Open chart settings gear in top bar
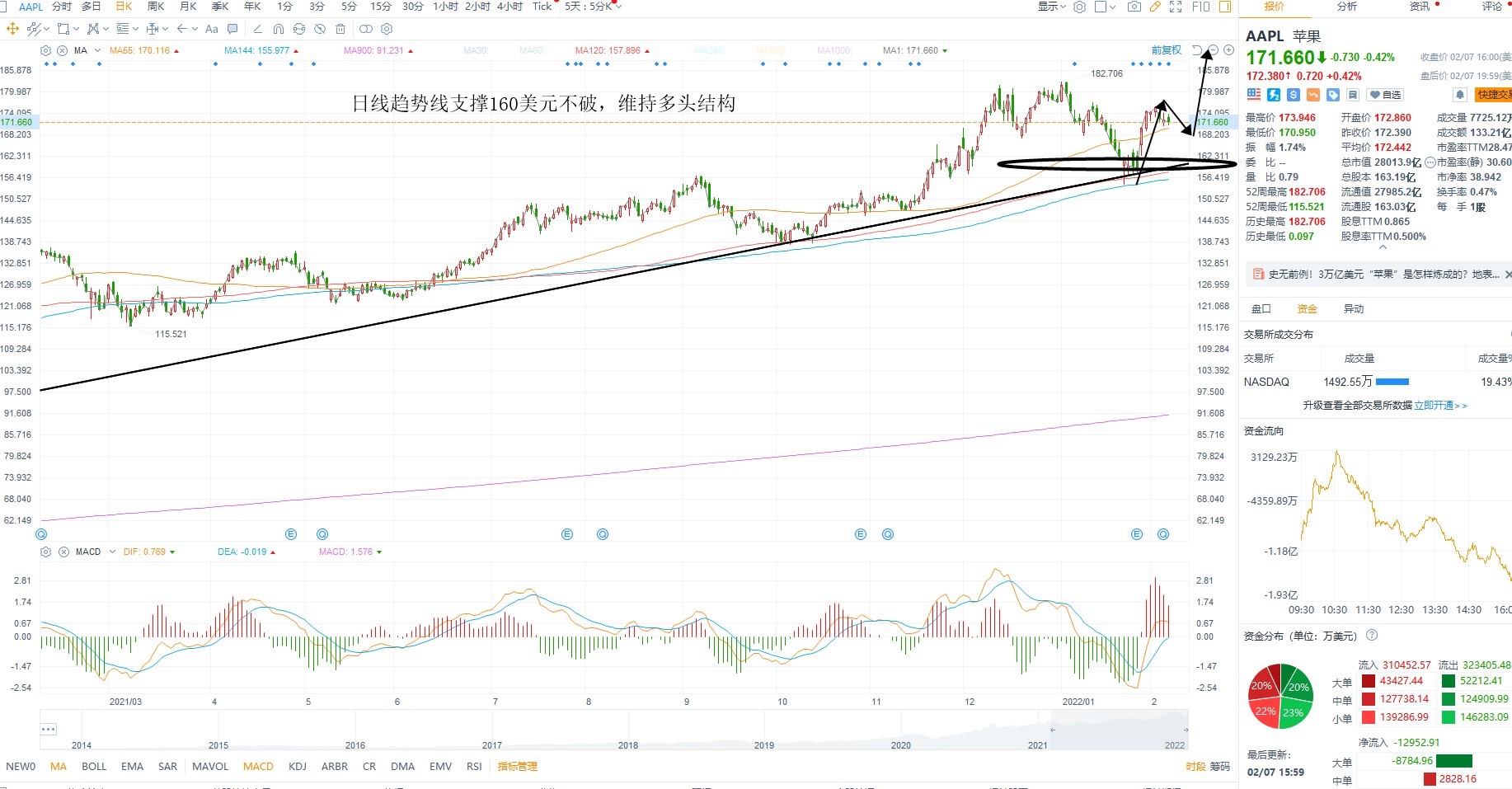This screenshot has width=1512, height=789. pyautogui.click(x=1080, y=7)
